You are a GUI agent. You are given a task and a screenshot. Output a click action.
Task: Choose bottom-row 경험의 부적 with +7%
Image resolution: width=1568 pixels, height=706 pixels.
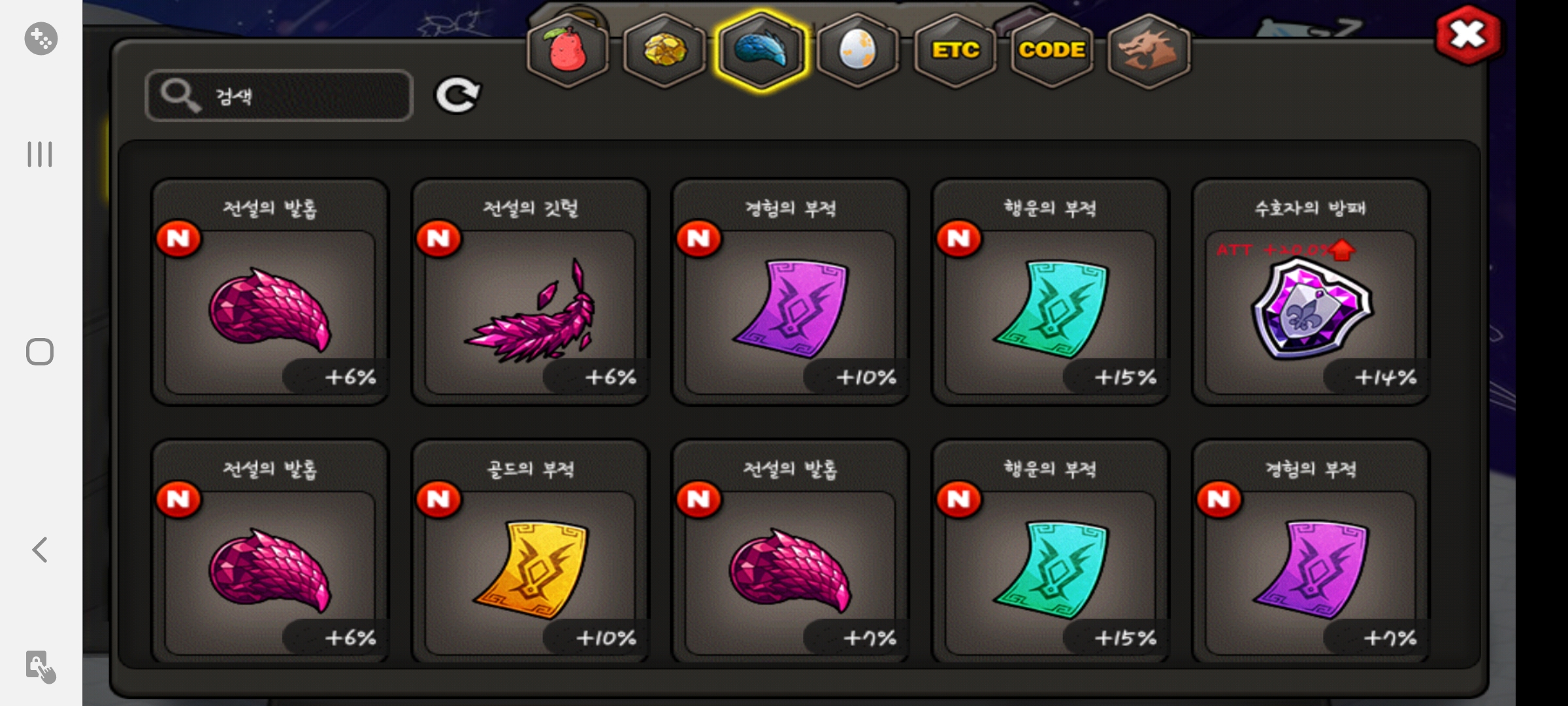(x=1311, y=552)
